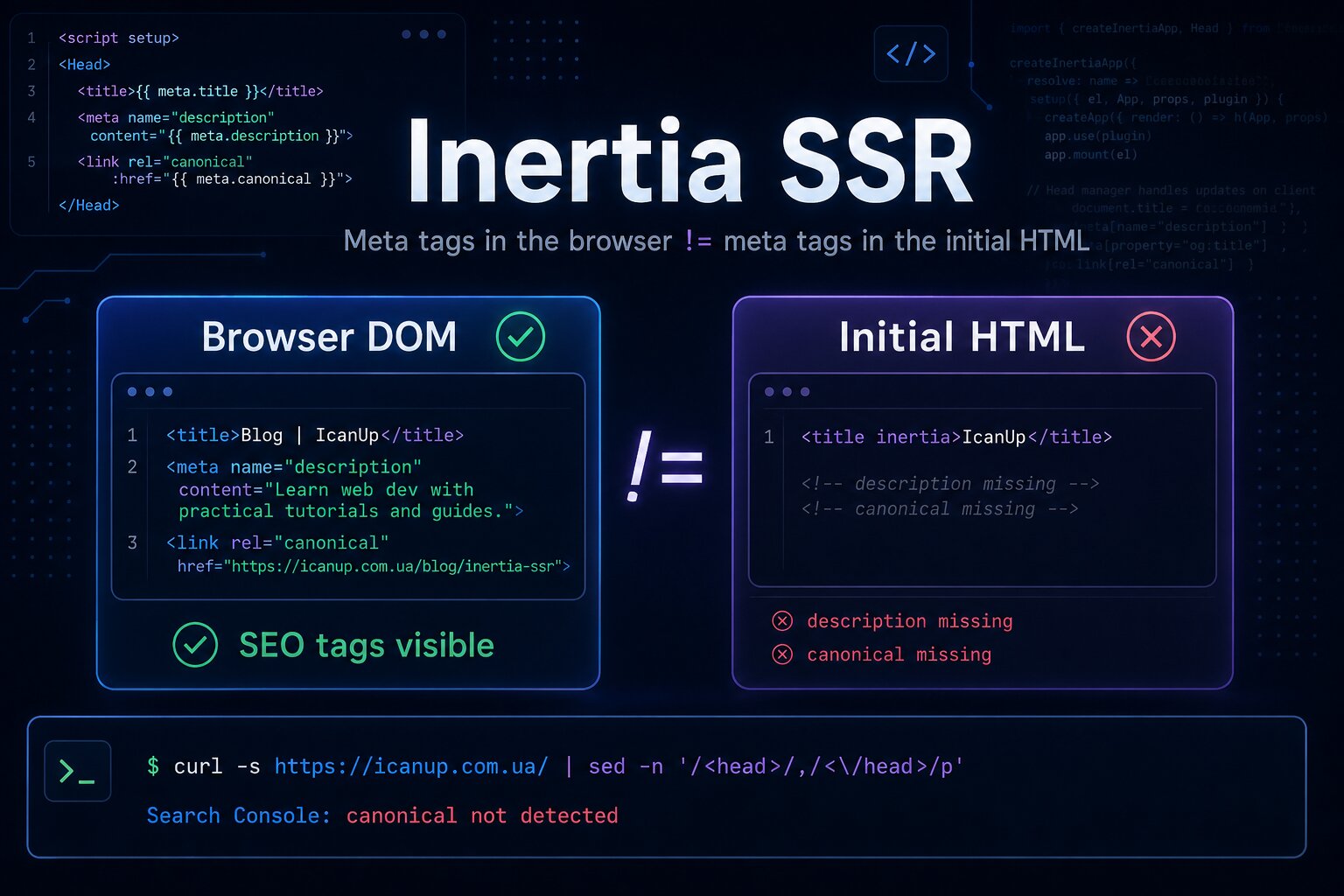
Task: Click the app.mount(el) line
Action: 1090,154
